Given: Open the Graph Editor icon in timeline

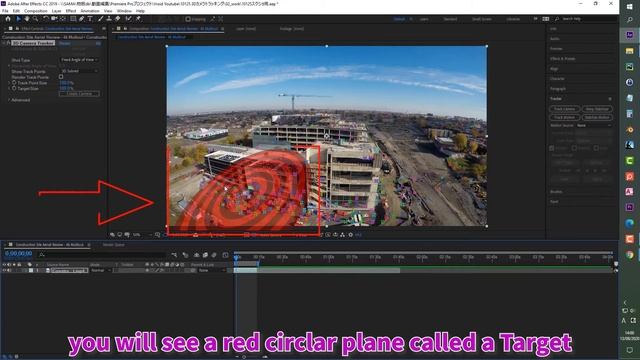Looking at the screenshot, I should pos(225,255).
